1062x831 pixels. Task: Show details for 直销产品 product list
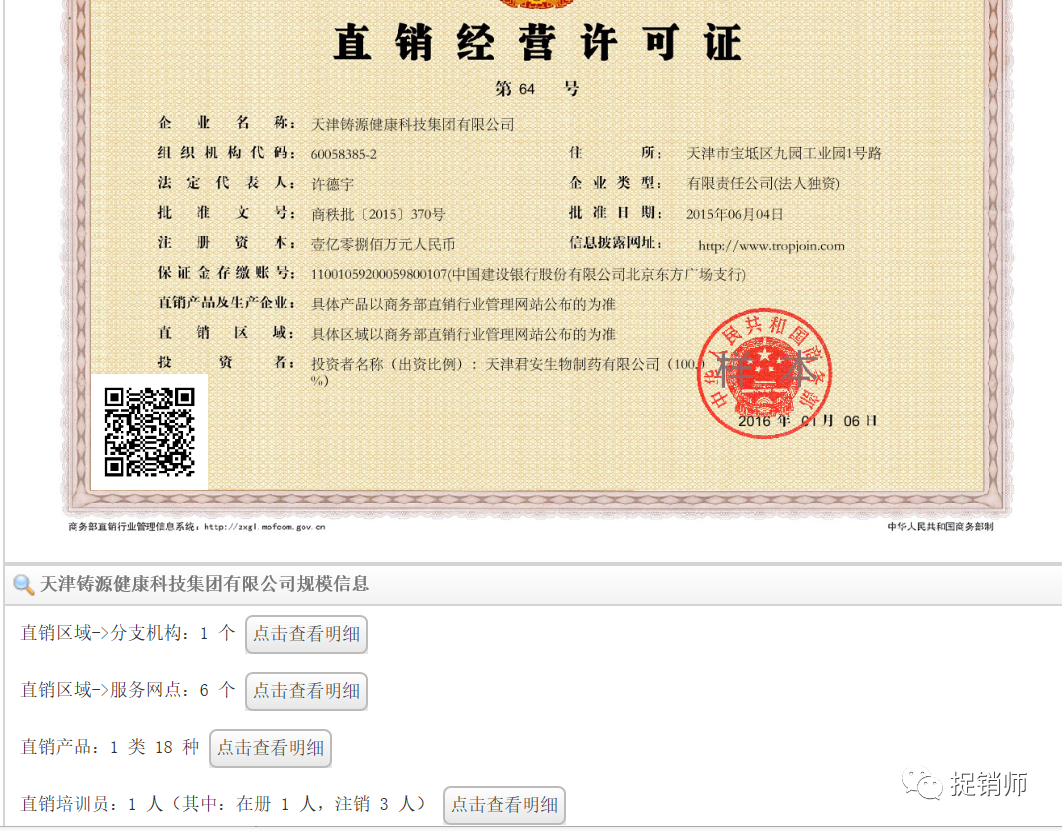[270, 748]
